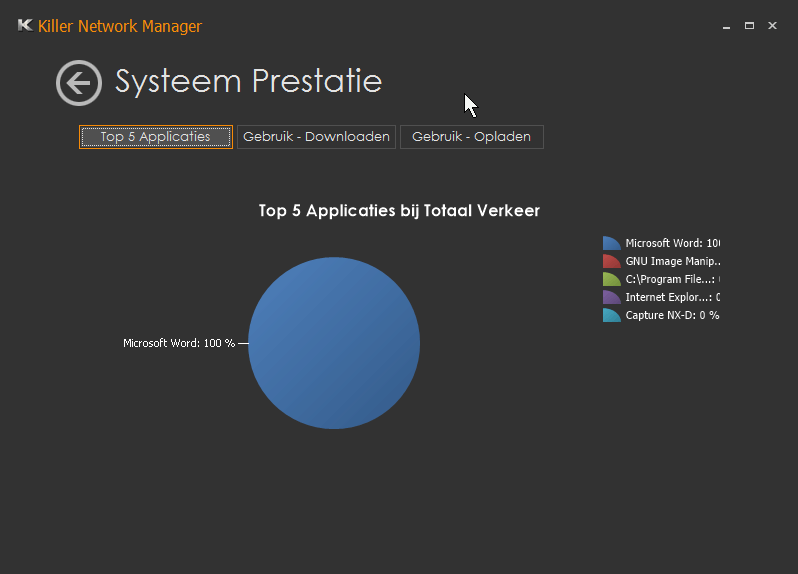Select the purple Internet Explor legend swatch
This screenshot has width=798, height=574.
point(612,297)
